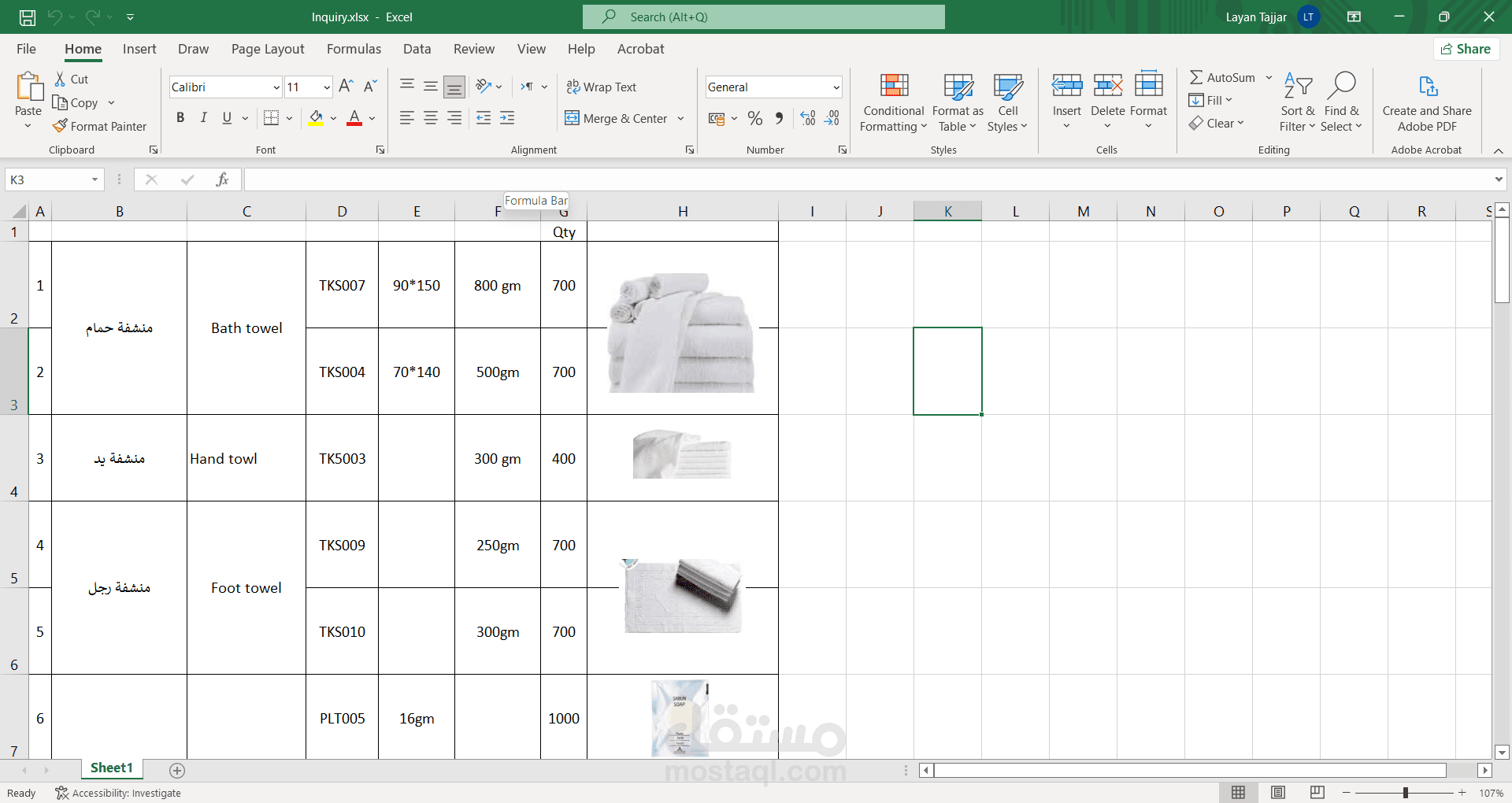Click Increase Decimal icon
The width and height of the screenshot is (1512, 803).
pos(808,118)
